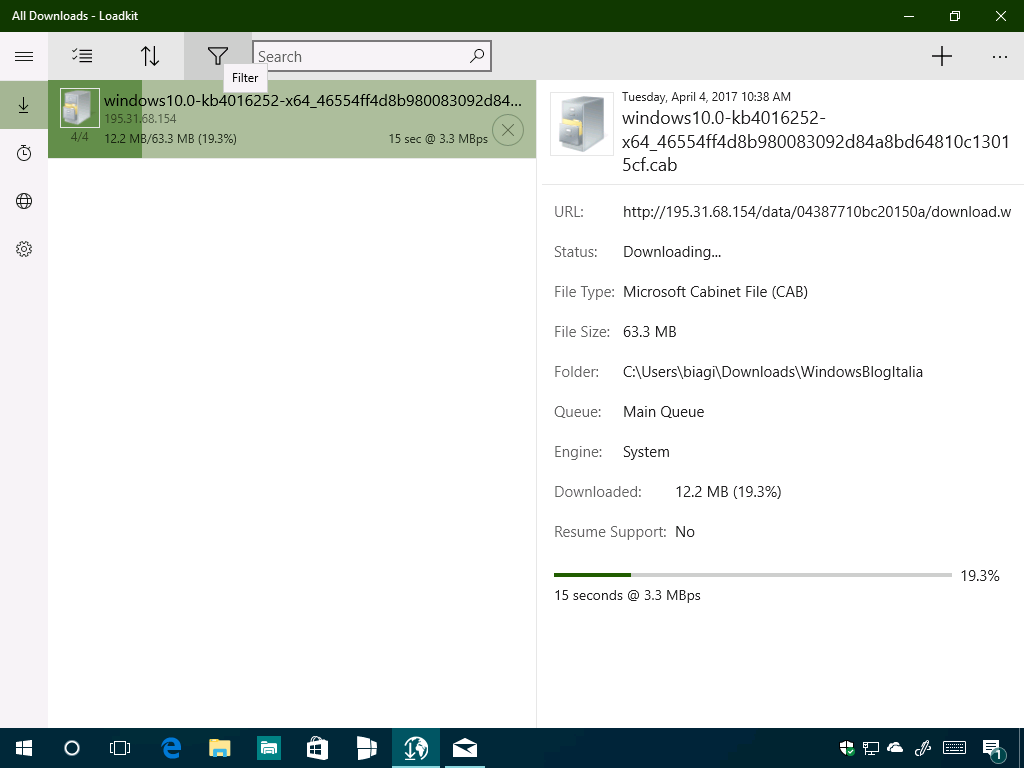Open OneDrive cloud tray icon
The width and height of the screenshot is (1024, 768).
pos(895,748)
